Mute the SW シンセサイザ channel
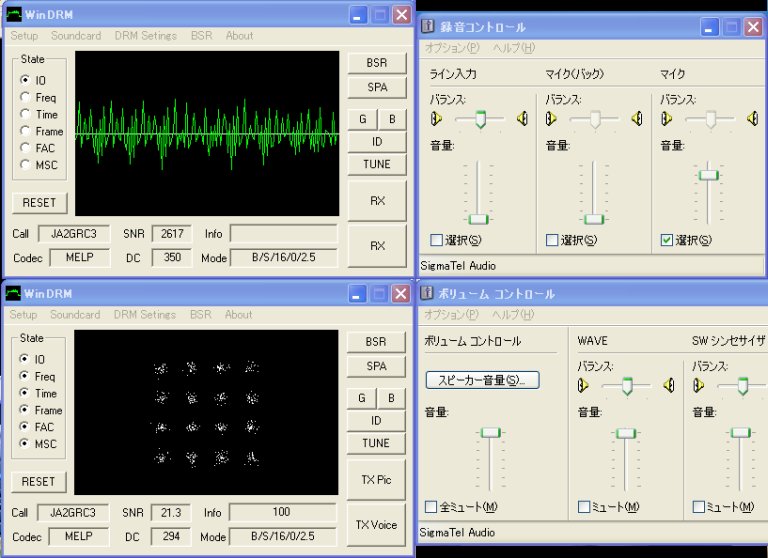 point(699,507)
